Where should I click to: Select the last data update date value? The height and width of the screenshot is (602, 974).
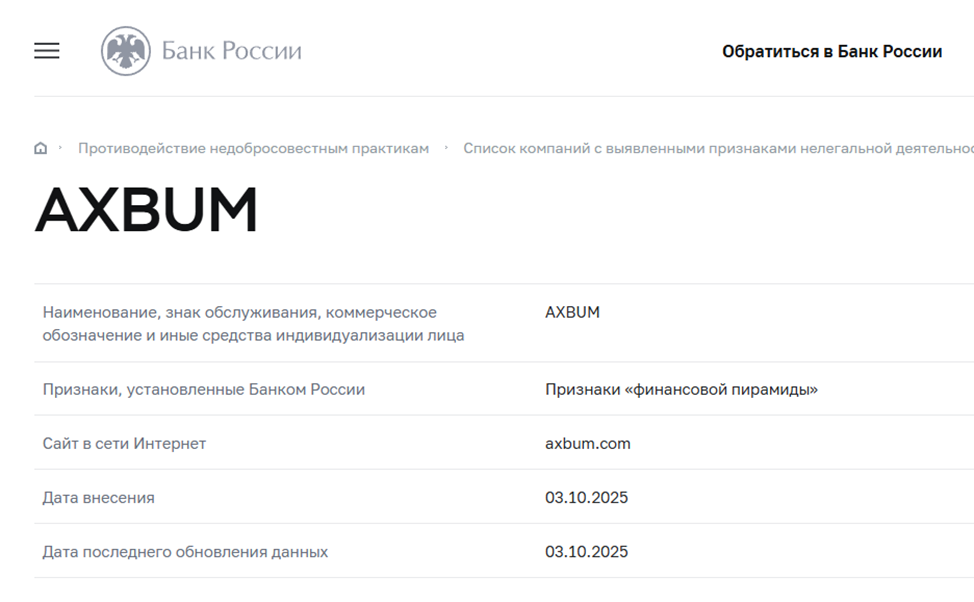586,551
